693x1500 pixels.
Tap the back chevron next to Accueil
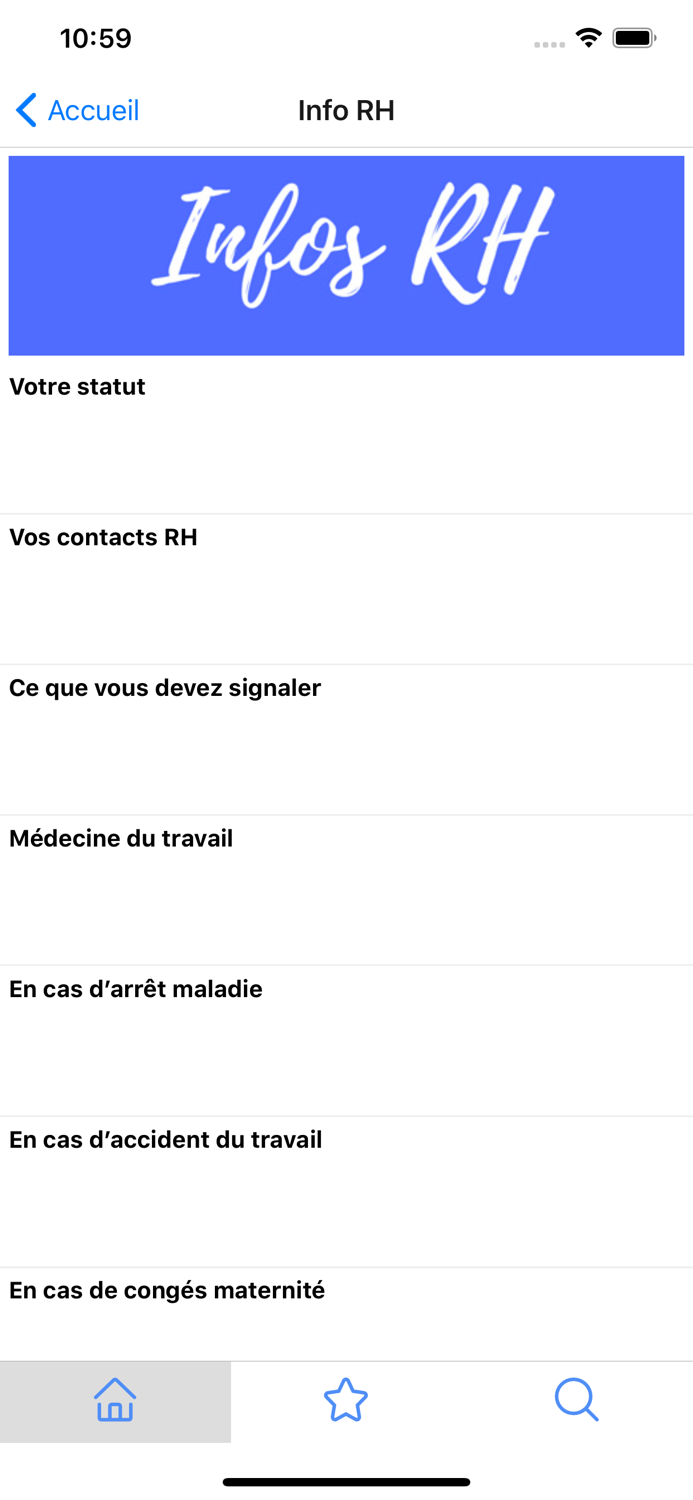(x=25, y=110)
